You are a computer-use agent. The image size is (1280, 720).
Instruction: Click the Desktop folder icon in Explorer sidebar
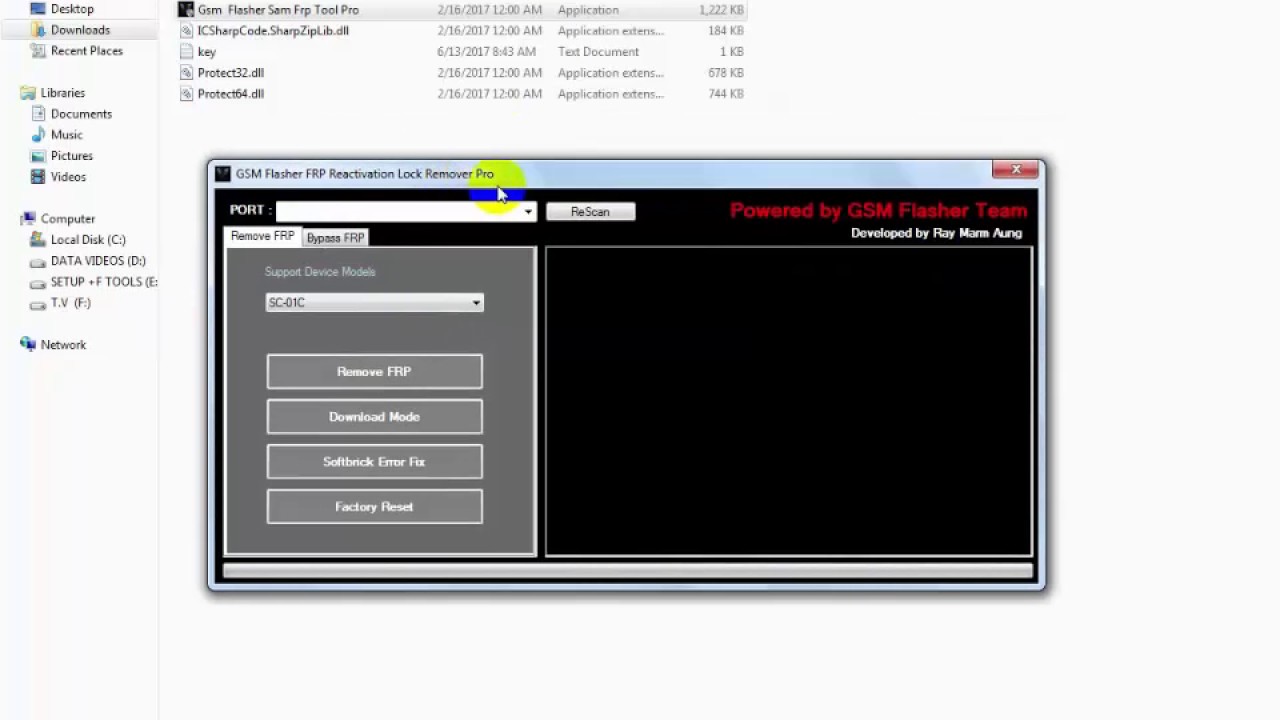tap(38, 9)
